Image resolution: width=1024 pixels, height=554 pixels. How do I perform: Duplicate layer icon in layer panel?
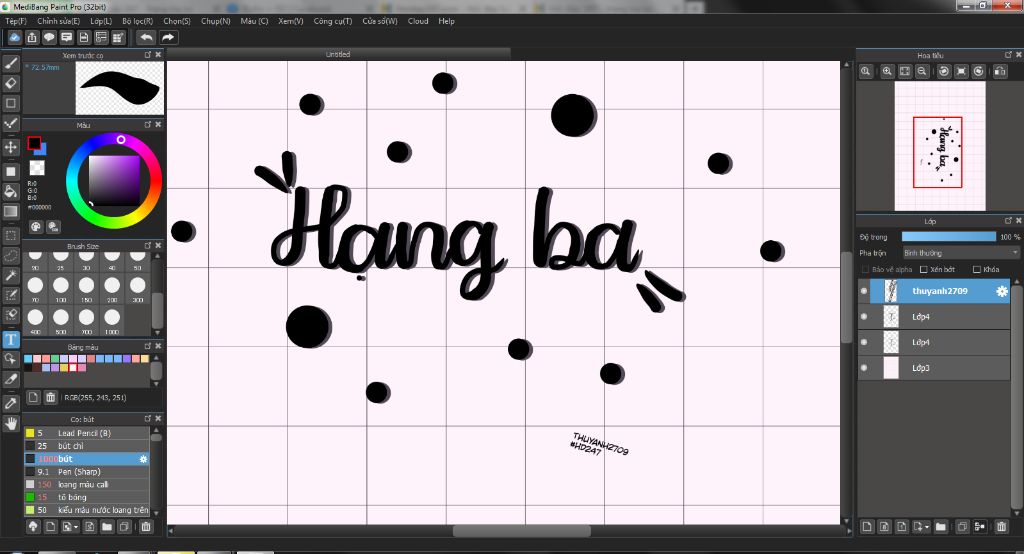point(962,527)
